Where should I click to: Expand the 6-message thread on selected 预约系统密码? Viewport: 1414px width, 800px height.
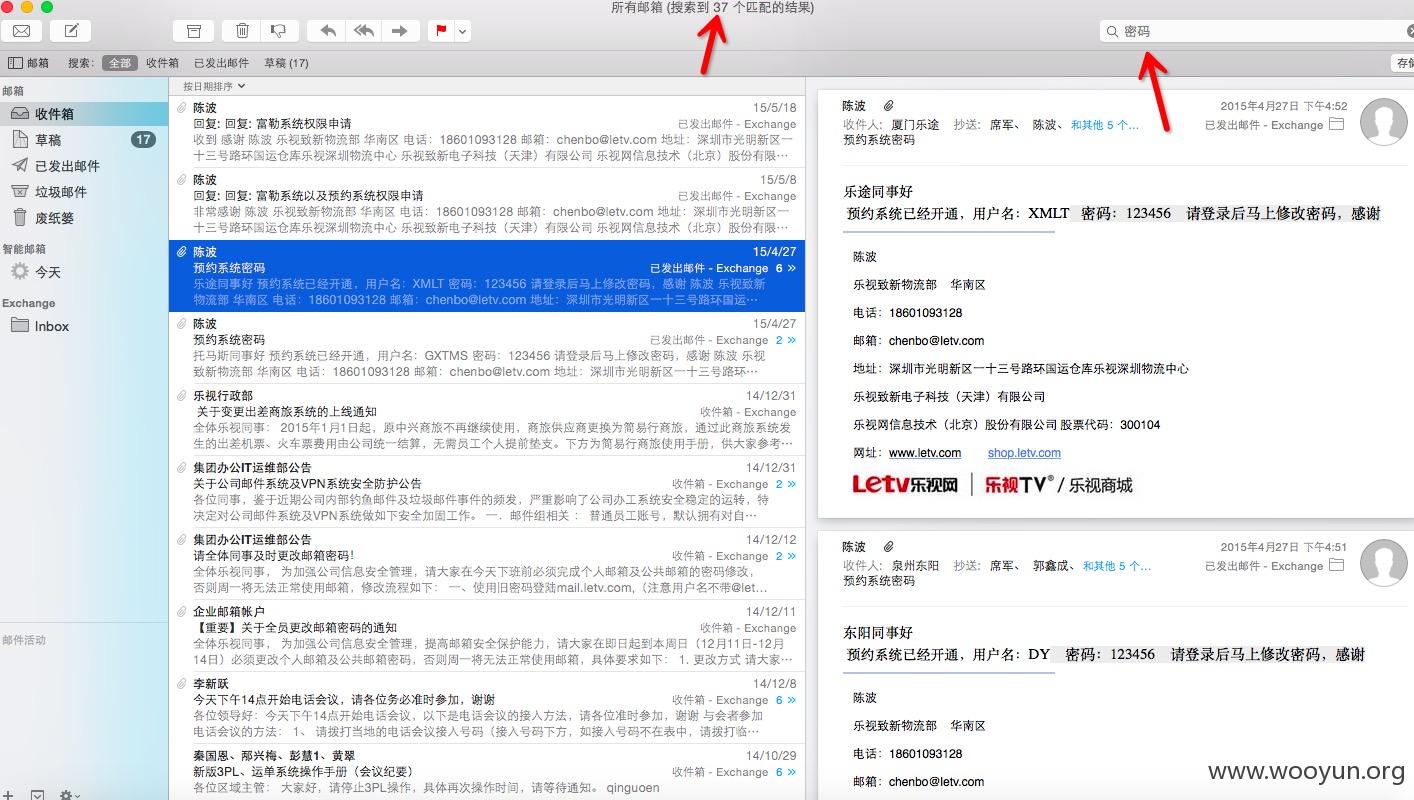click(x=785, y=268)
